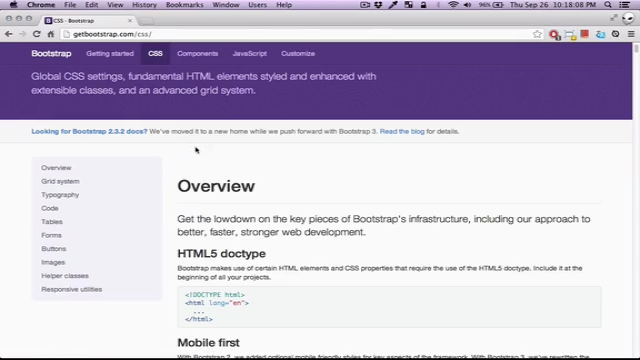Jump to Tables in sidebar
The width and height of the screenshot is (640, 360).
(x=52, y=222)
